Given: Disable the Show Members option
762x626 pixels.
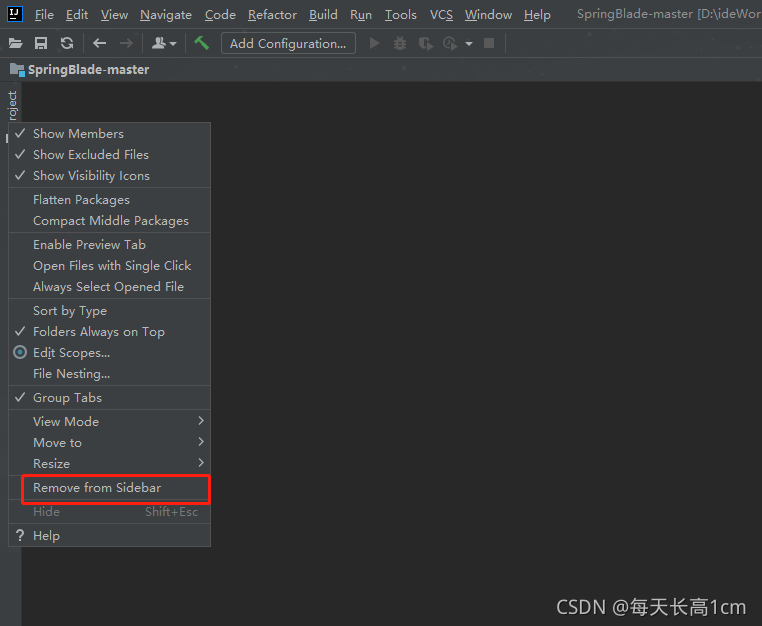Looking at the screenshot, I should 78,133.
